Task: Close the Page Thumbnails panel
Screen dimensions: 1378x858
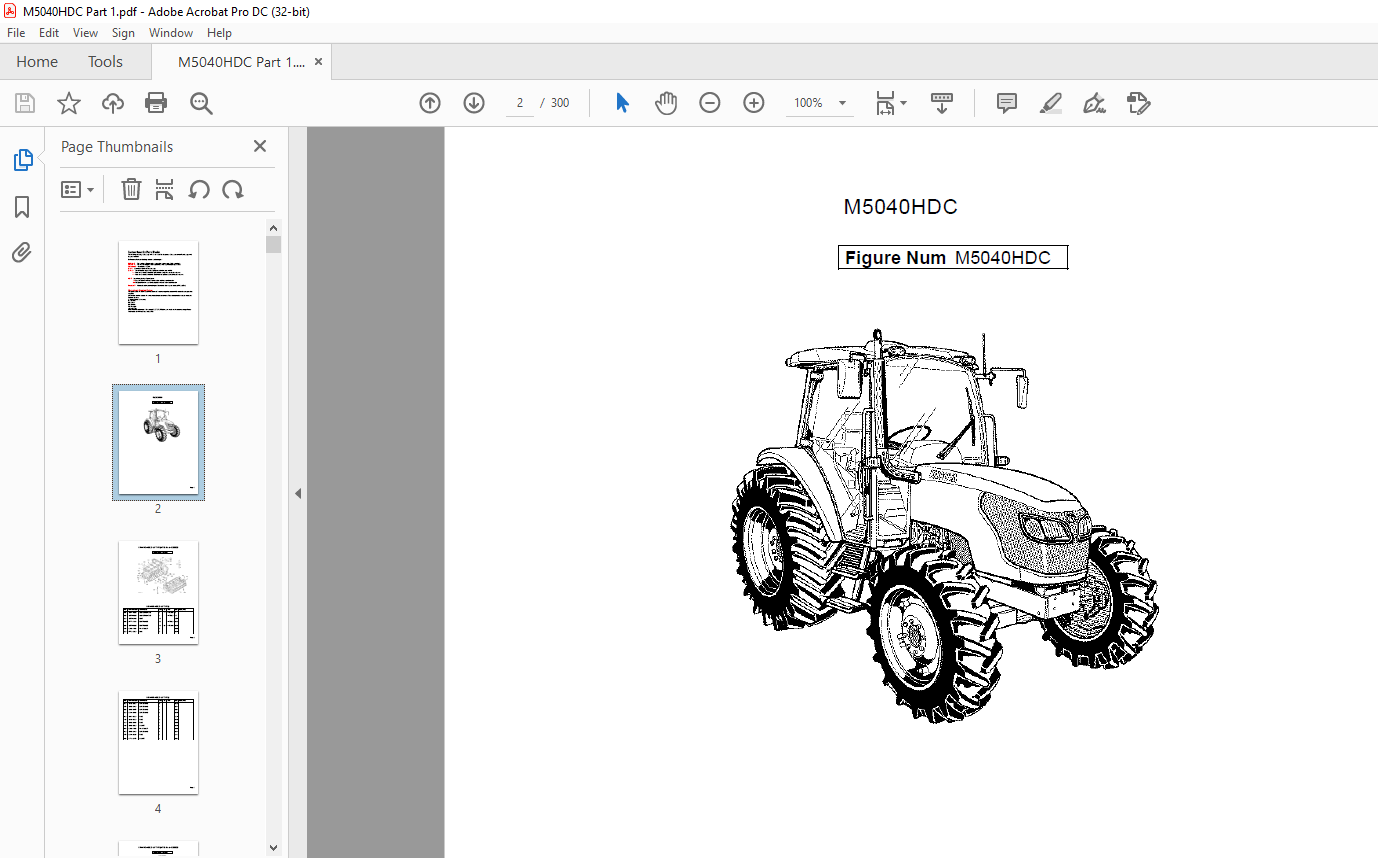Action: [x=260, y=146]
